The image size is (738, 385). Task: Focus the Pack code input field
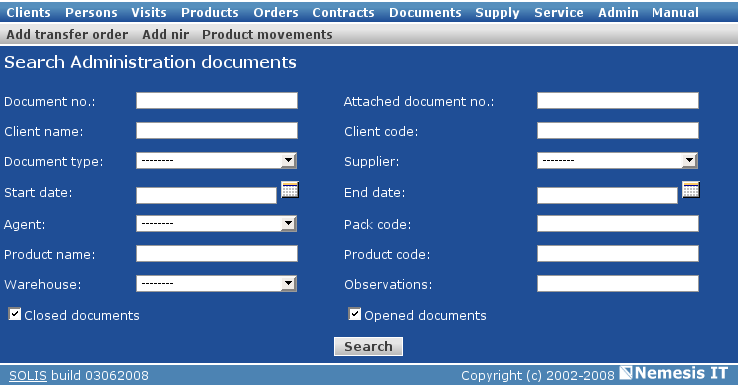[x=618, y=224]
